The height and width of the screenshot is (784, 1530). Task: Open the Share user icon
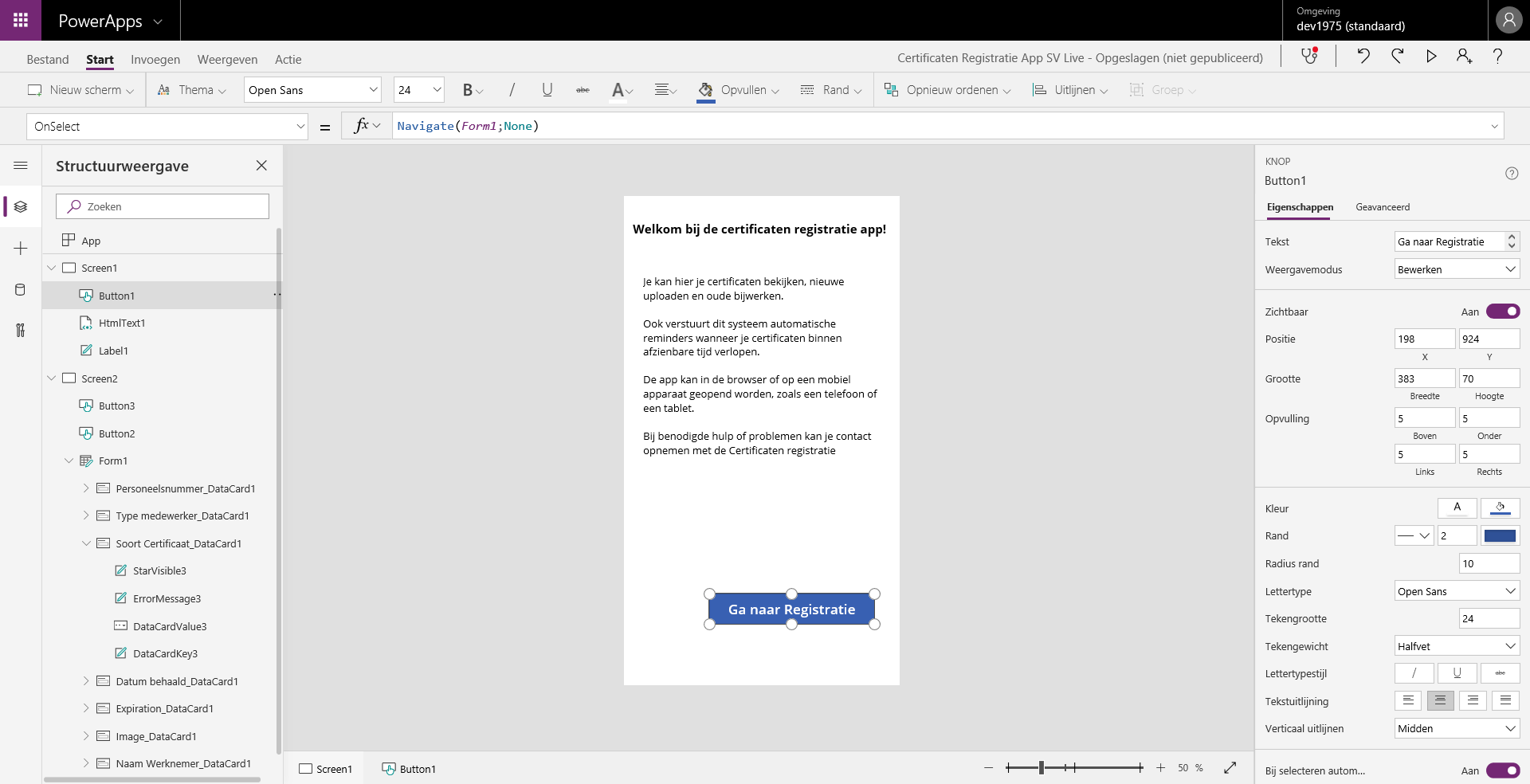[1465, 56]
